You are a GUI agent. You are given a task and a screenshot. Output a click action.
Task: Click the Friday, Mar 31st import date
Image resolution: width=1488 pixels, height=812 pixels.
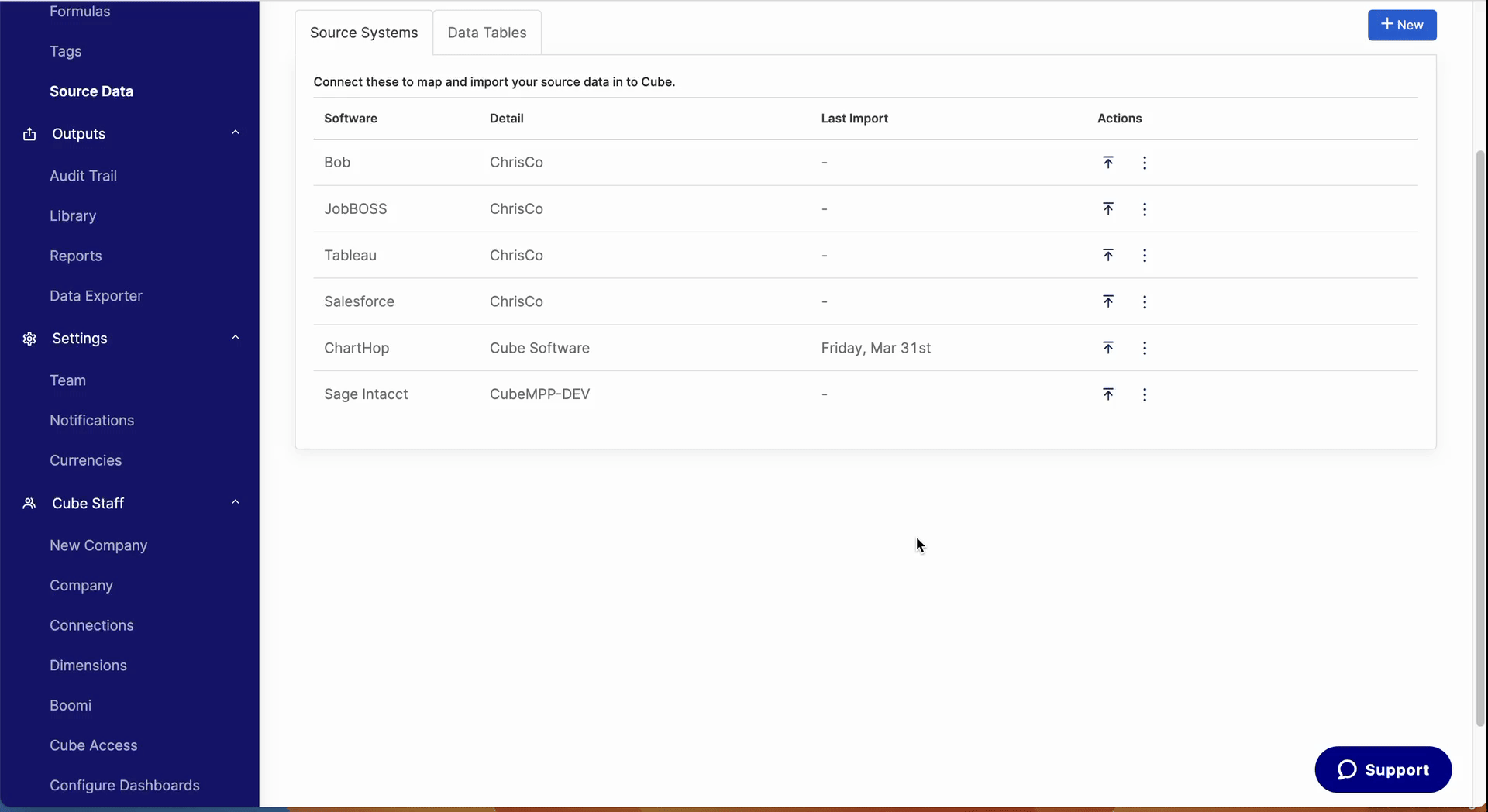tap(876, 348)
